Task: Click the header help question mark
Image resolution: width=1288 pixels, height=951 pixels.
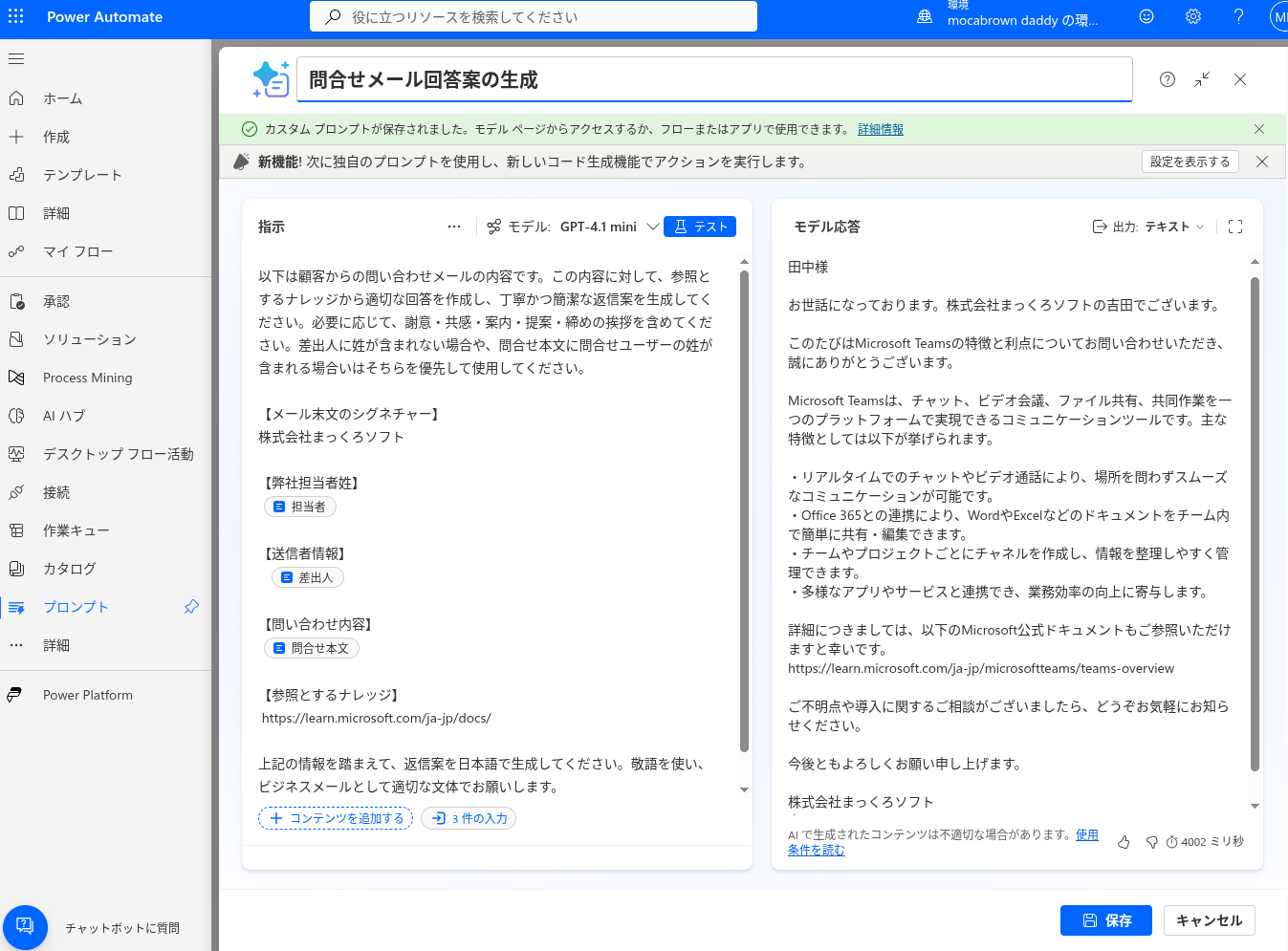Action: click(1239, 16)
